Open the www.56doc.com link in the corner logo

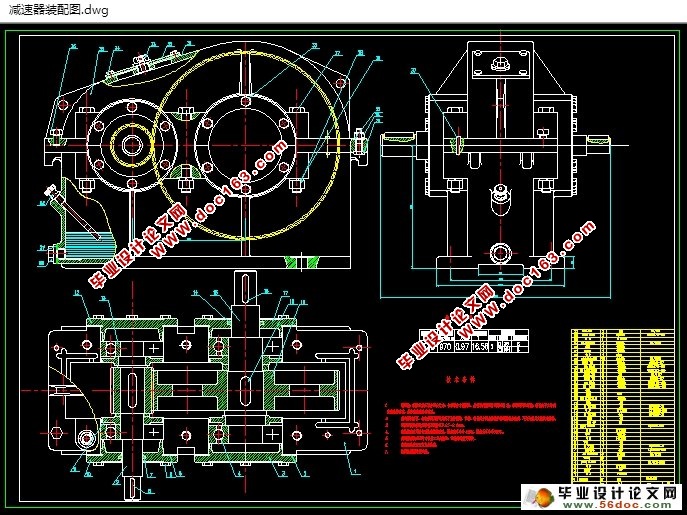click(x=617, y=505)
